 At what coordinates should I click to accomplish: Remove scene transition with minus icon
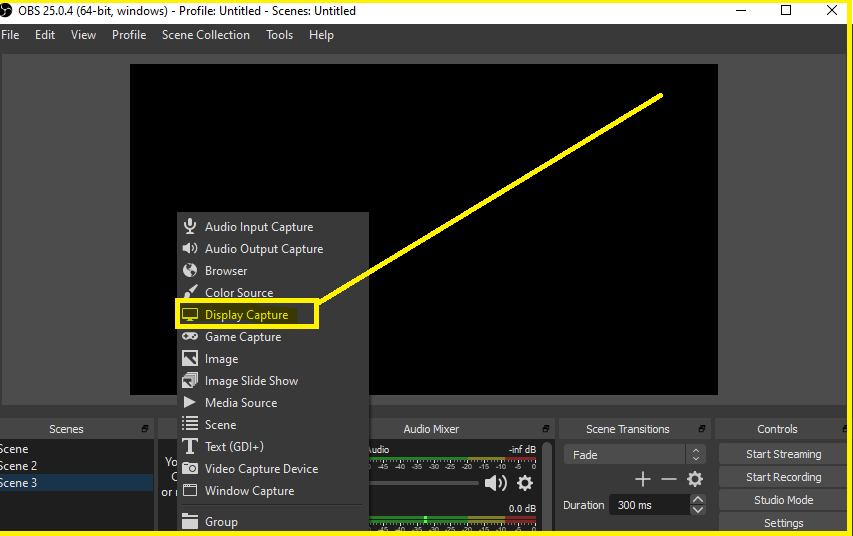click(x=669, y=479)
